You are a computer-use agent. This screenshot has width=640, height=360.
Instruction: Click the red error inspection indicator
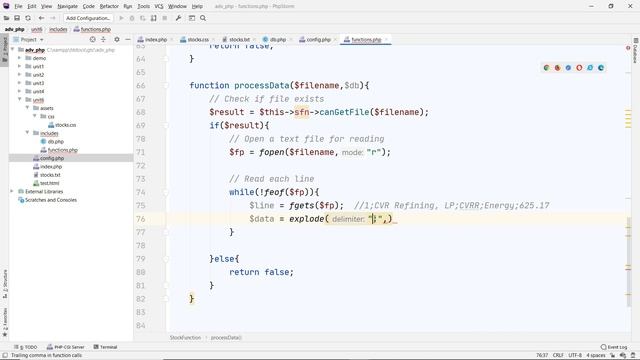[x=628, y=48]
